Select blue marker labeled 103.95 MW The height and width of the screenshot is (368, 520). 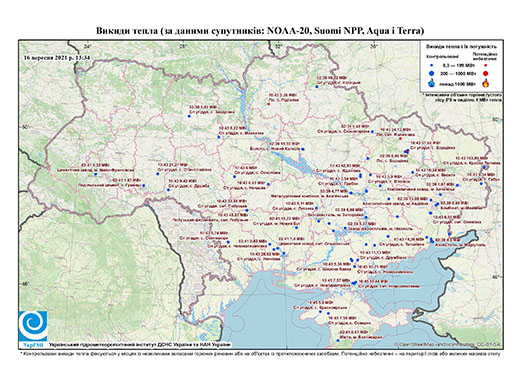484,167
